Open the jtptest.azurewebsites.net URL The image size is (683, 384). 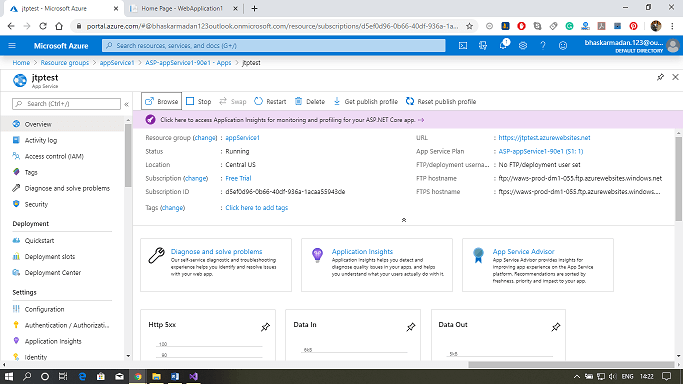(x=544, y=138)
